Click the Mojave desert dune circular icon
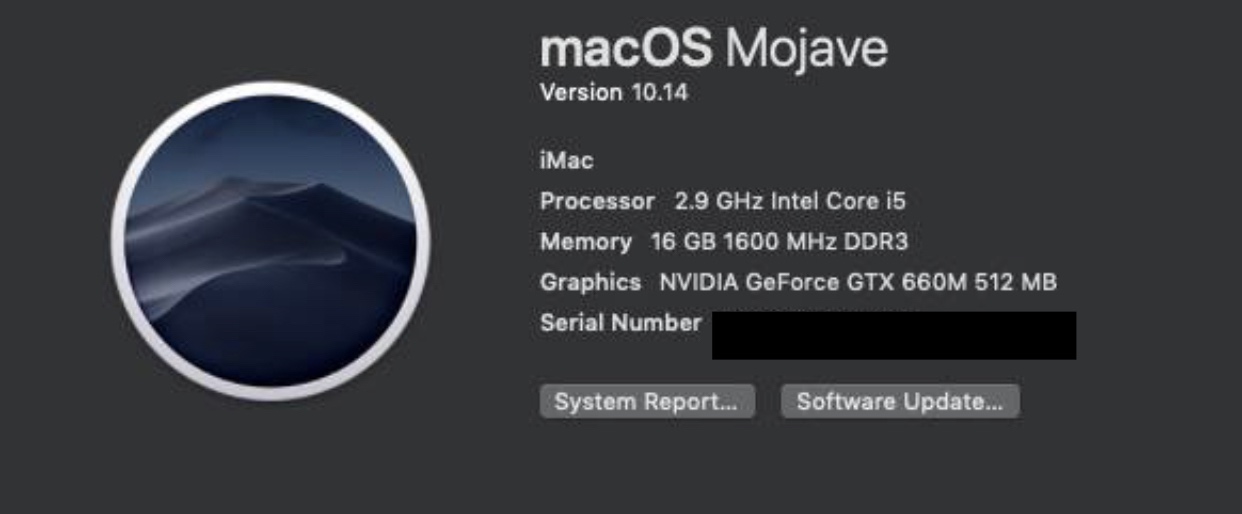1242x514 pixels. coord(271,240)
